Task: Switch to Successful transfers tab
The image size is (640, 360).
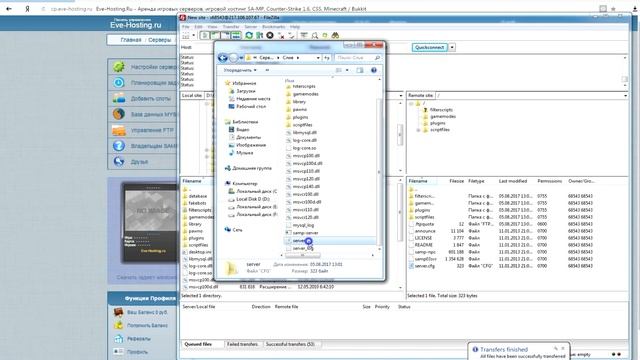Action: 290,344
